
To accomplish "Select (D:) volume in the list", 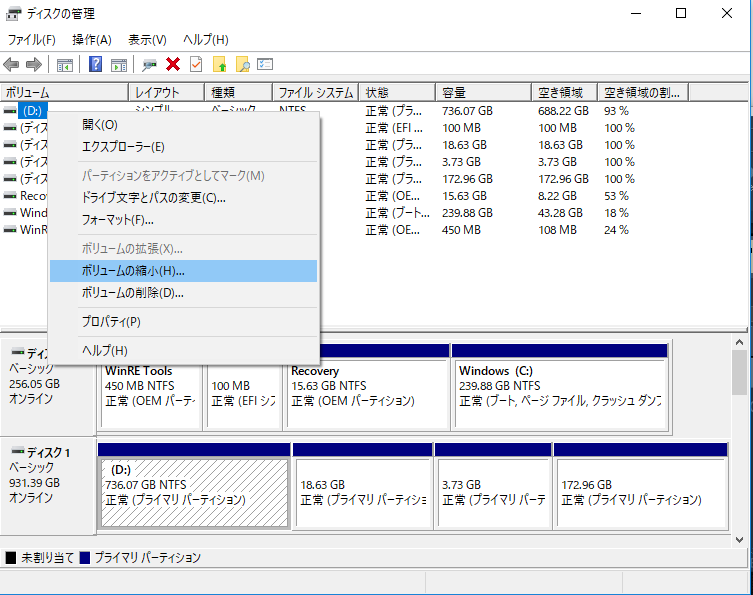I will (x=33, y=111).
